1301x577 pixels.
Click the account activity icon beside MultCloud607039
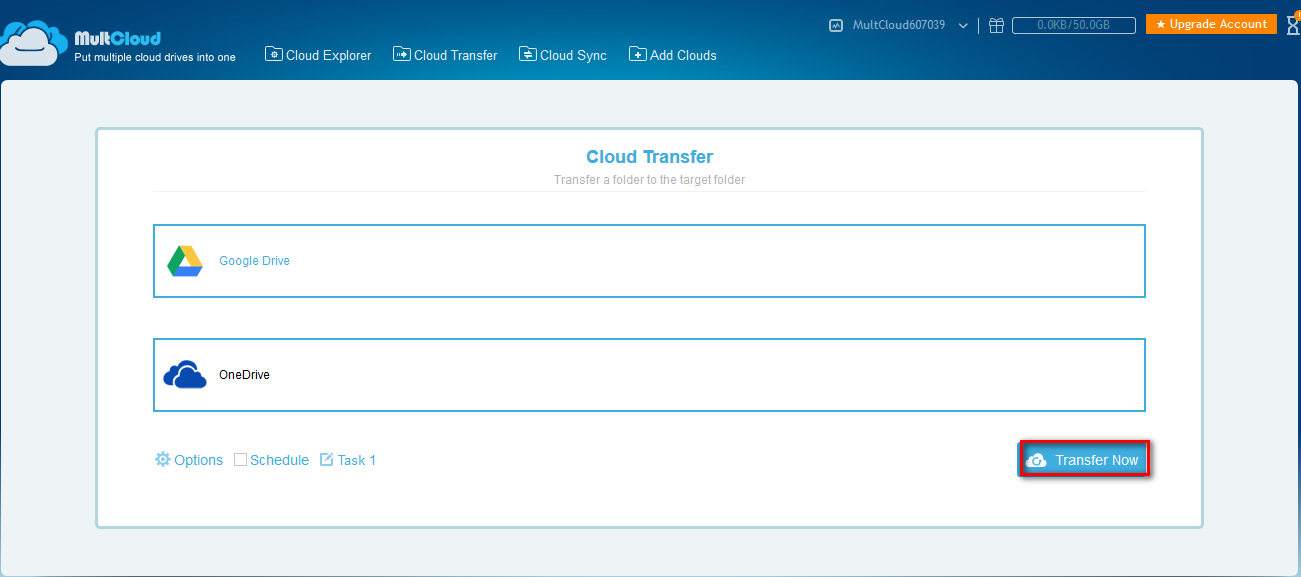click(836, 25)
